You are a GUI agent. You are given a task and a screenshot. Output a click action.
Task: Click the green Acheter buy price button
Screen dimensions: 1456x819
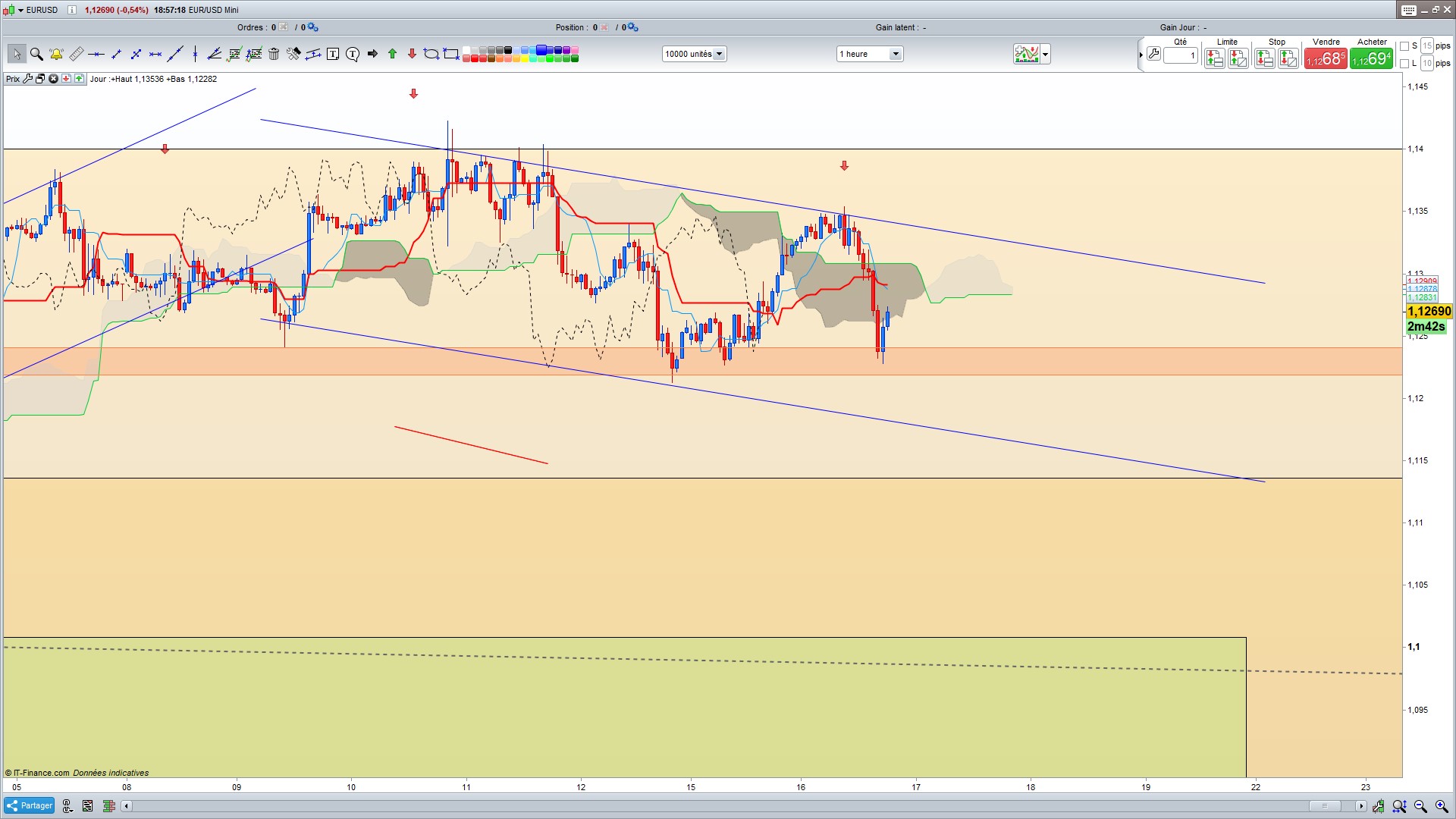pos(1372,58)
